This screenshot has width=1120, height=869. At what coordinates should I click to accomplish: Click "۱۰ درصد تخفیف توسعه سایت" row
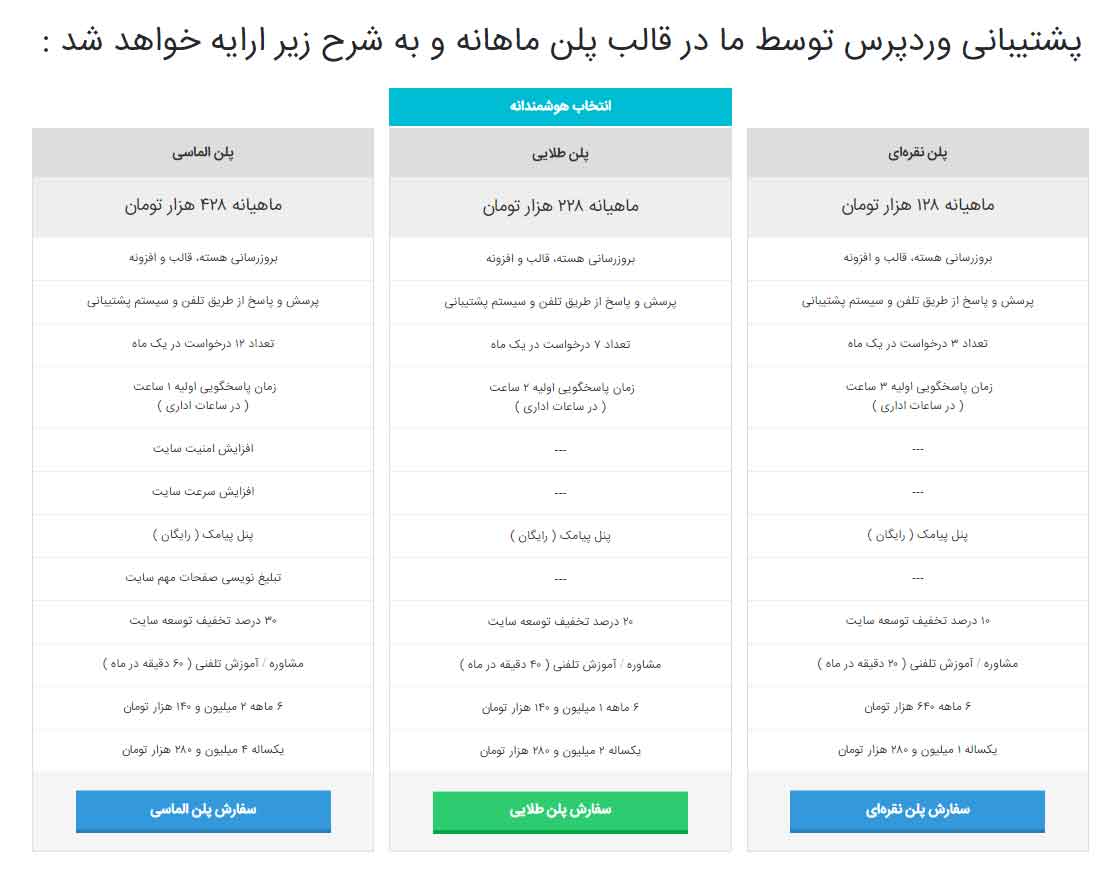[917, 621]
